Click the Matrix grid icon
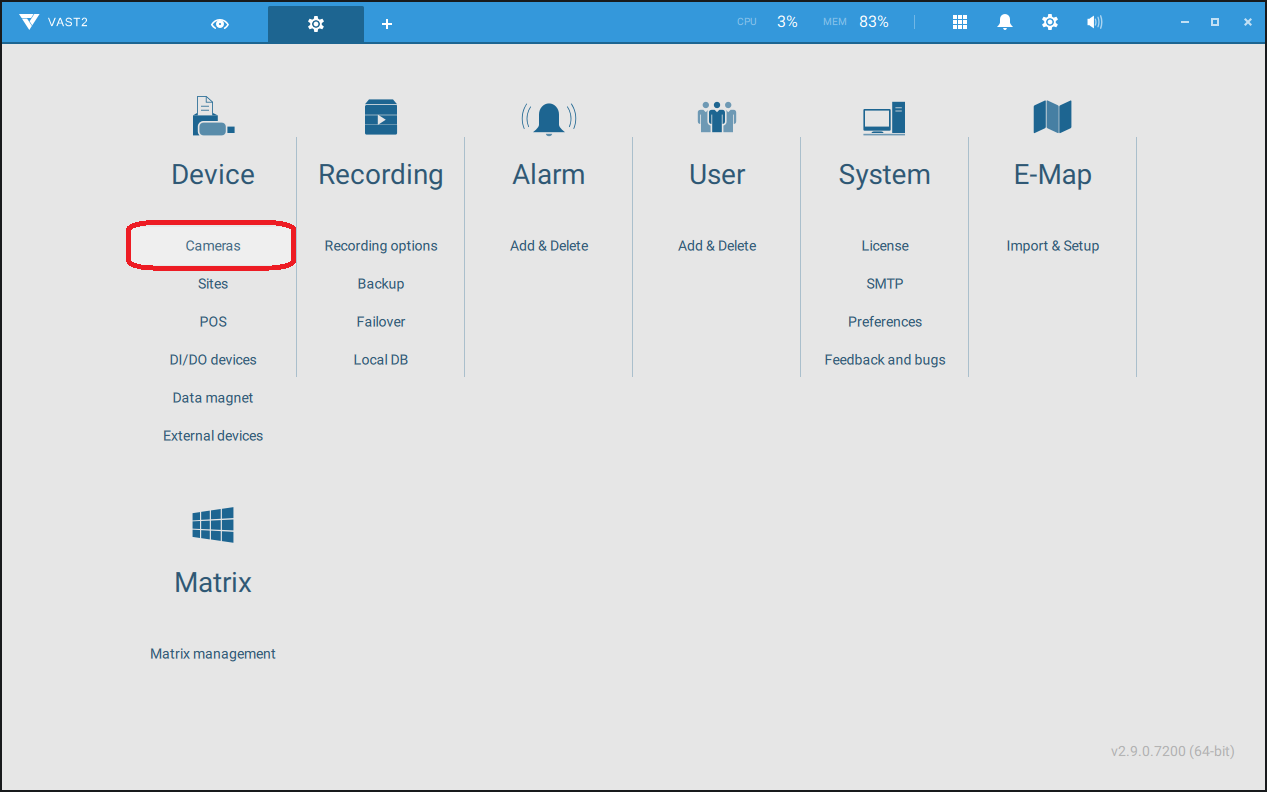The image size is (1267, 792). coord(213,525)
